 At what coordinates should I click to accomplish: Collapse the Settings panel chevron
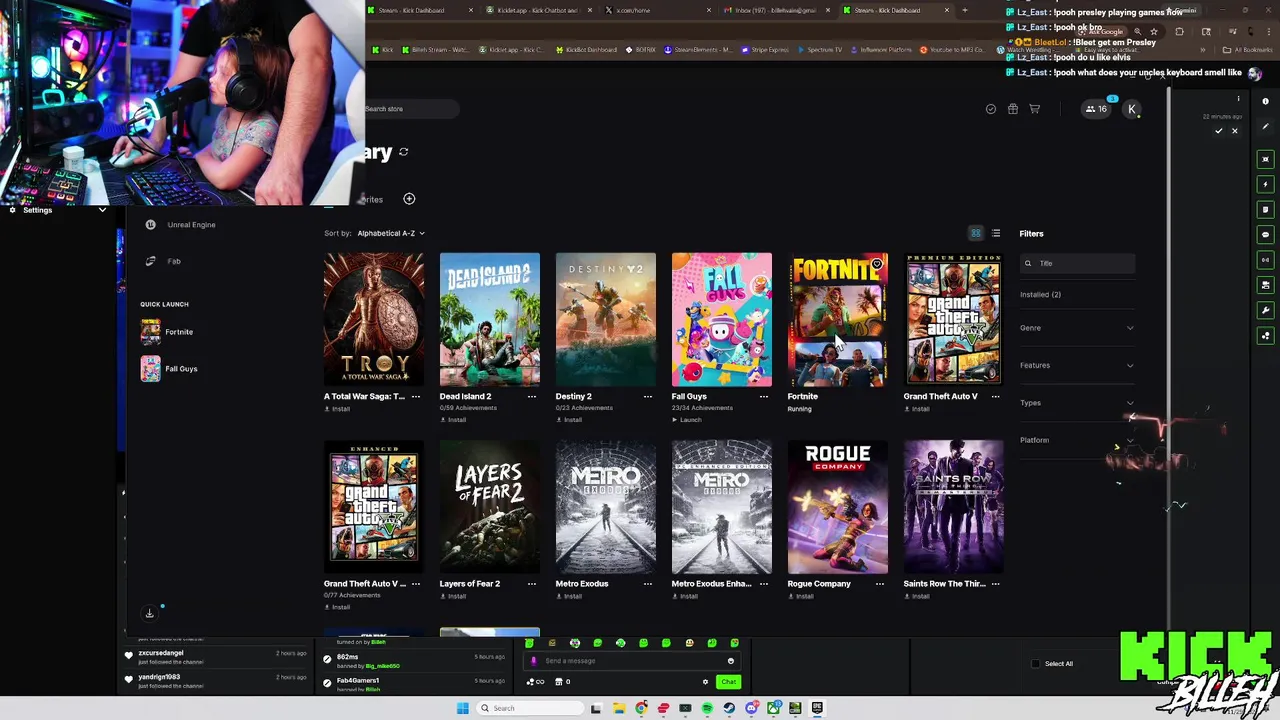(102, 210)
